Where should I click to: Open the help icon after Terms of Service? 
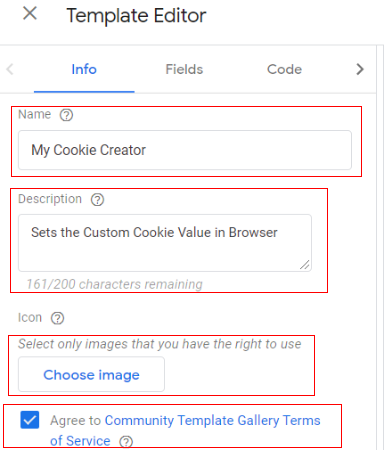[x=126, y=442]
